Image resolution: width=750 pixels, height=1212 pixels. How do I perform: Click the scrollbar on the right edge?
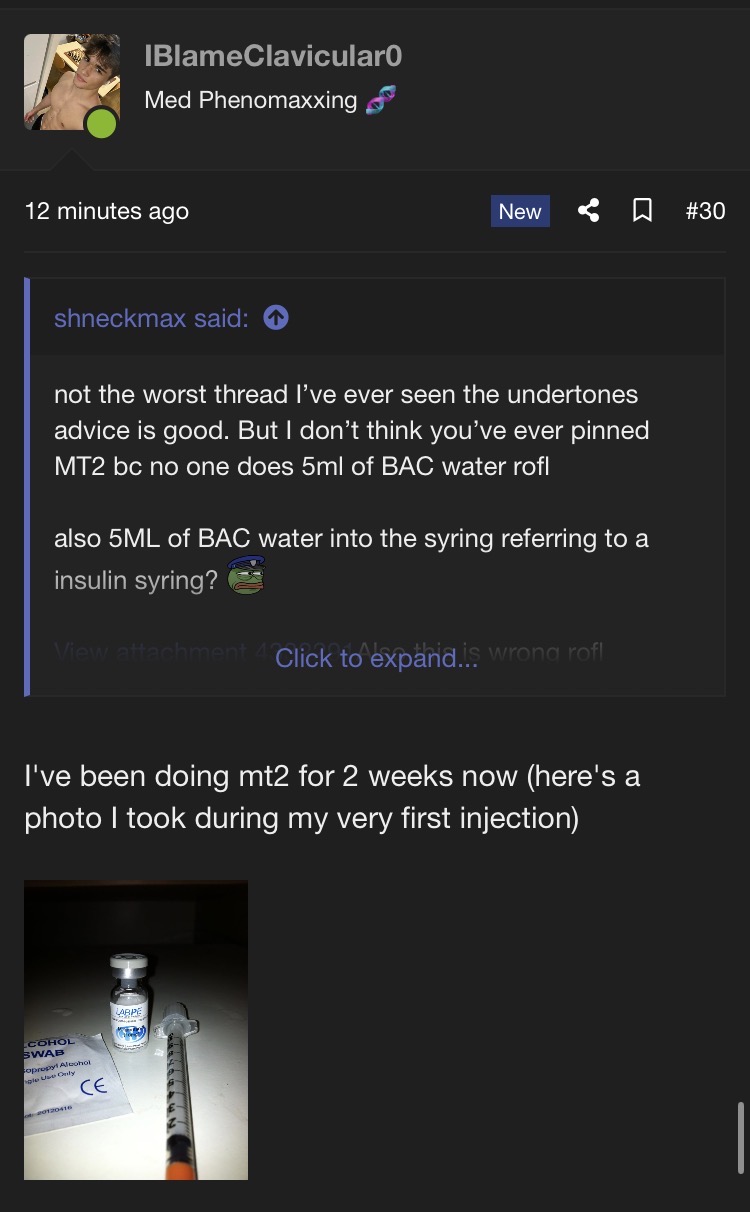740,1137
